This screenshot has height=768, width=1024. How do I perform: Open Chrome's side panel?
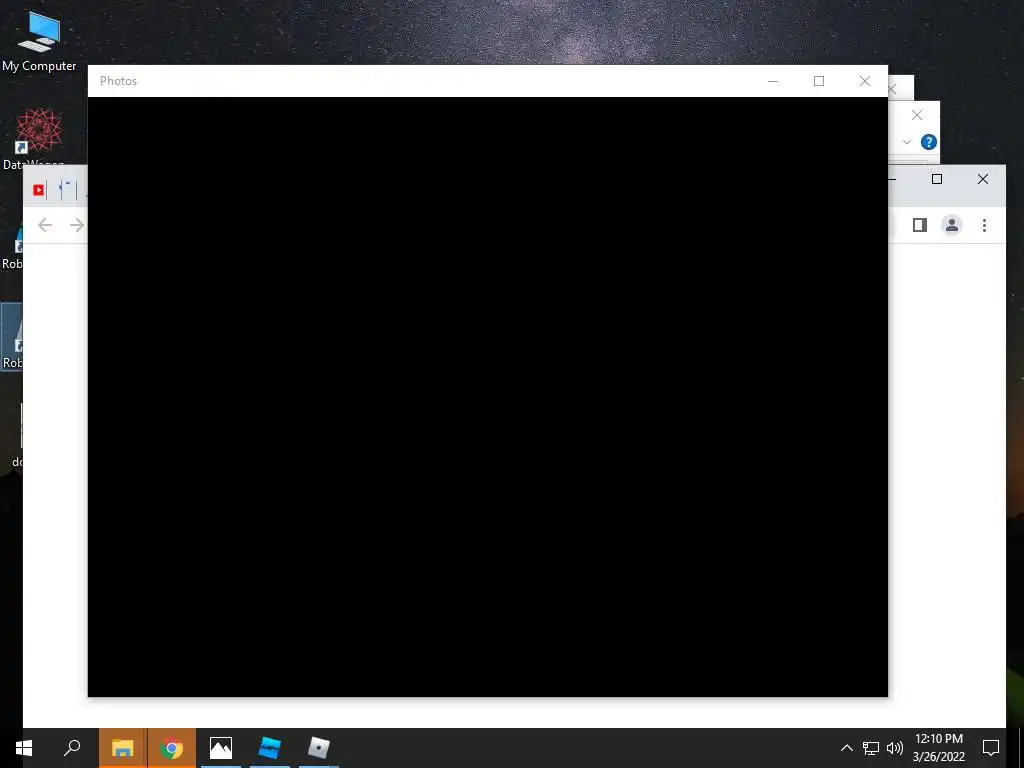[920, 225]
